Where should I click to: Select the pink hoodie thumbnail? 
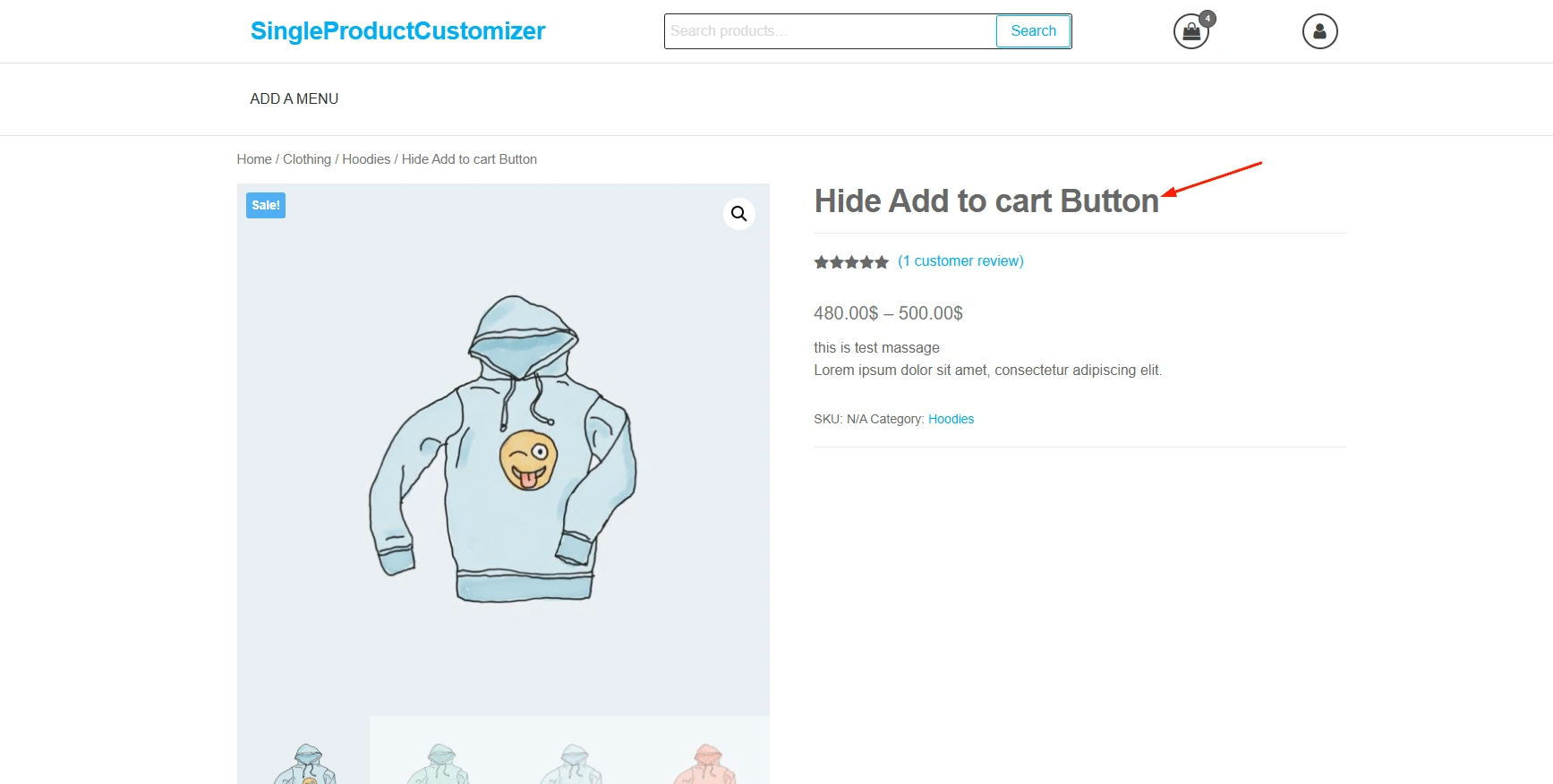[704, 750]
